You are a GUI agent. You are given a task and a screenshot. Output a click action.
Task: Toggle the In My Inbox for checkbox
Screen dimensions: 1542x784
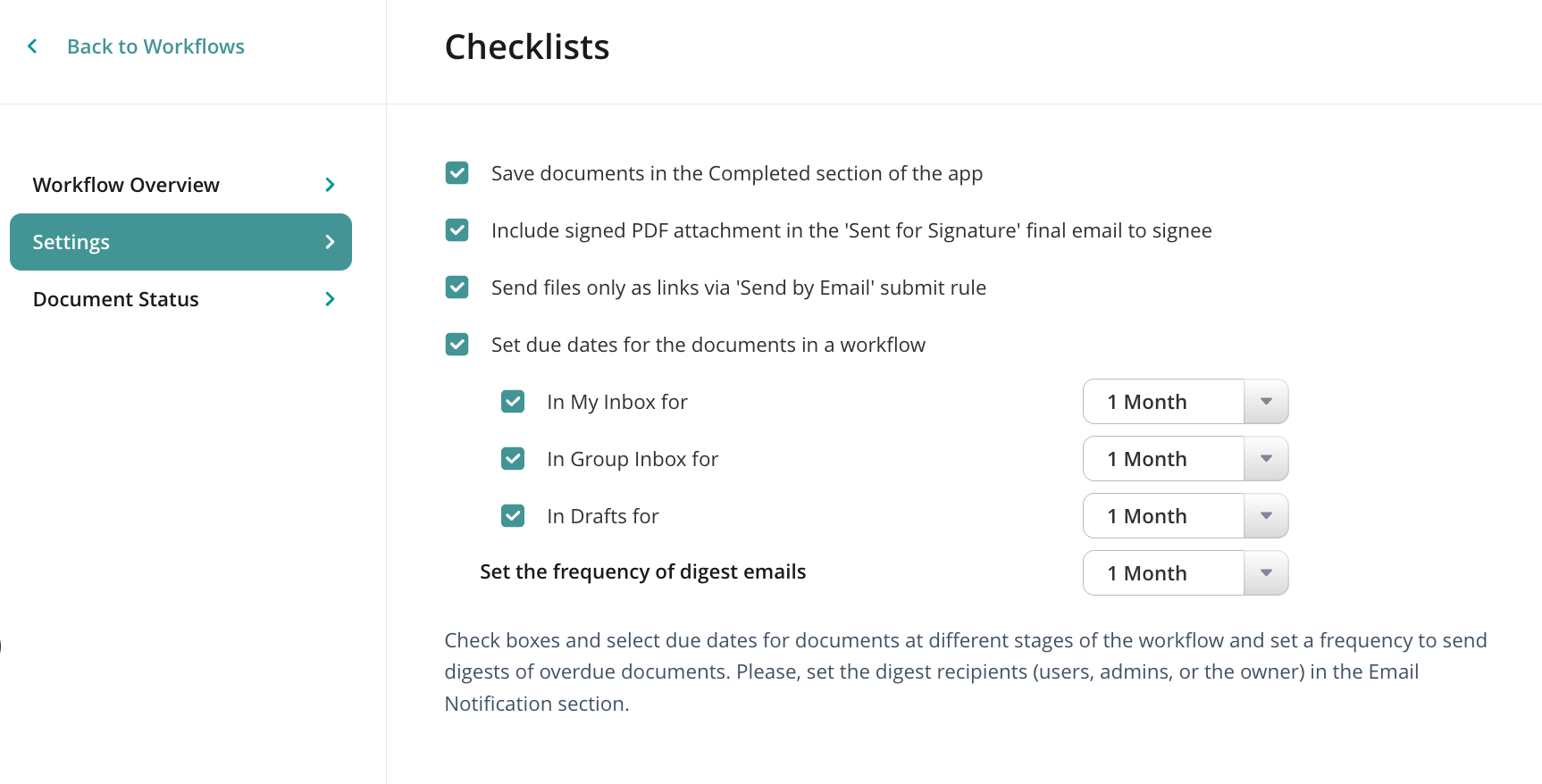513,402
